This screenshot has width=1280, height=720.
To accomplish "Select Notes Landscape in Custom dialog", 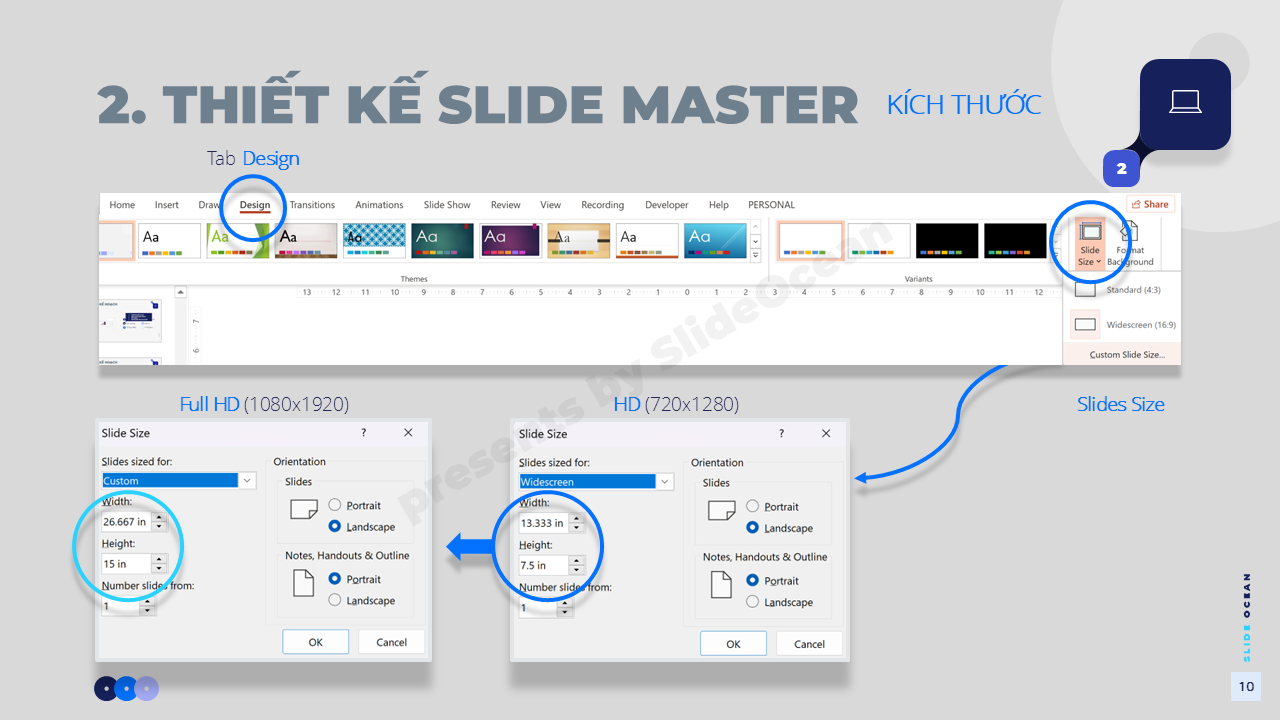I will pyautogui.click(x=361, y=600).
